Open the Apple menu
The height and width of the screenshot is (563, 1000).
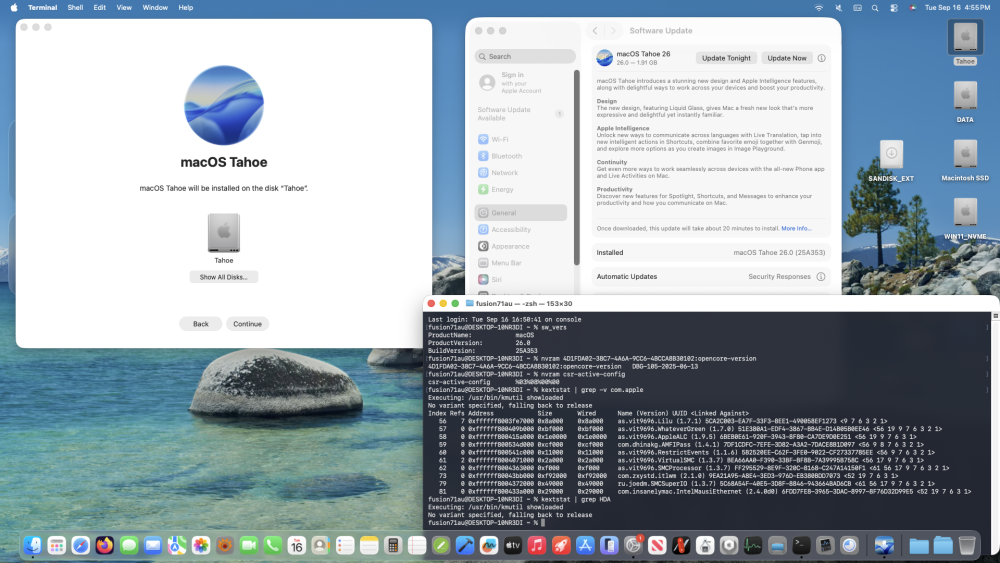14,8
